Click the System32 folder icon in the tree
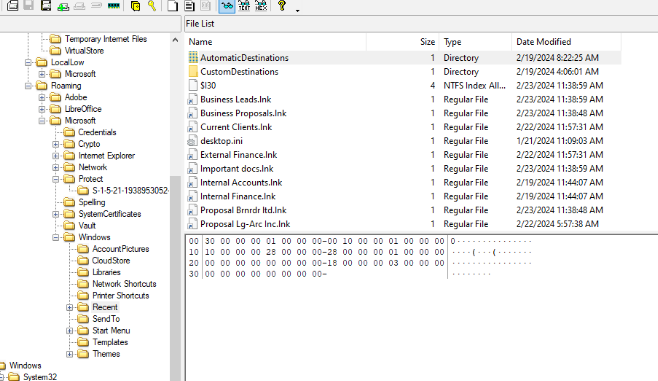The height and width of the screenshot is (381, 658). coord(14,377)
